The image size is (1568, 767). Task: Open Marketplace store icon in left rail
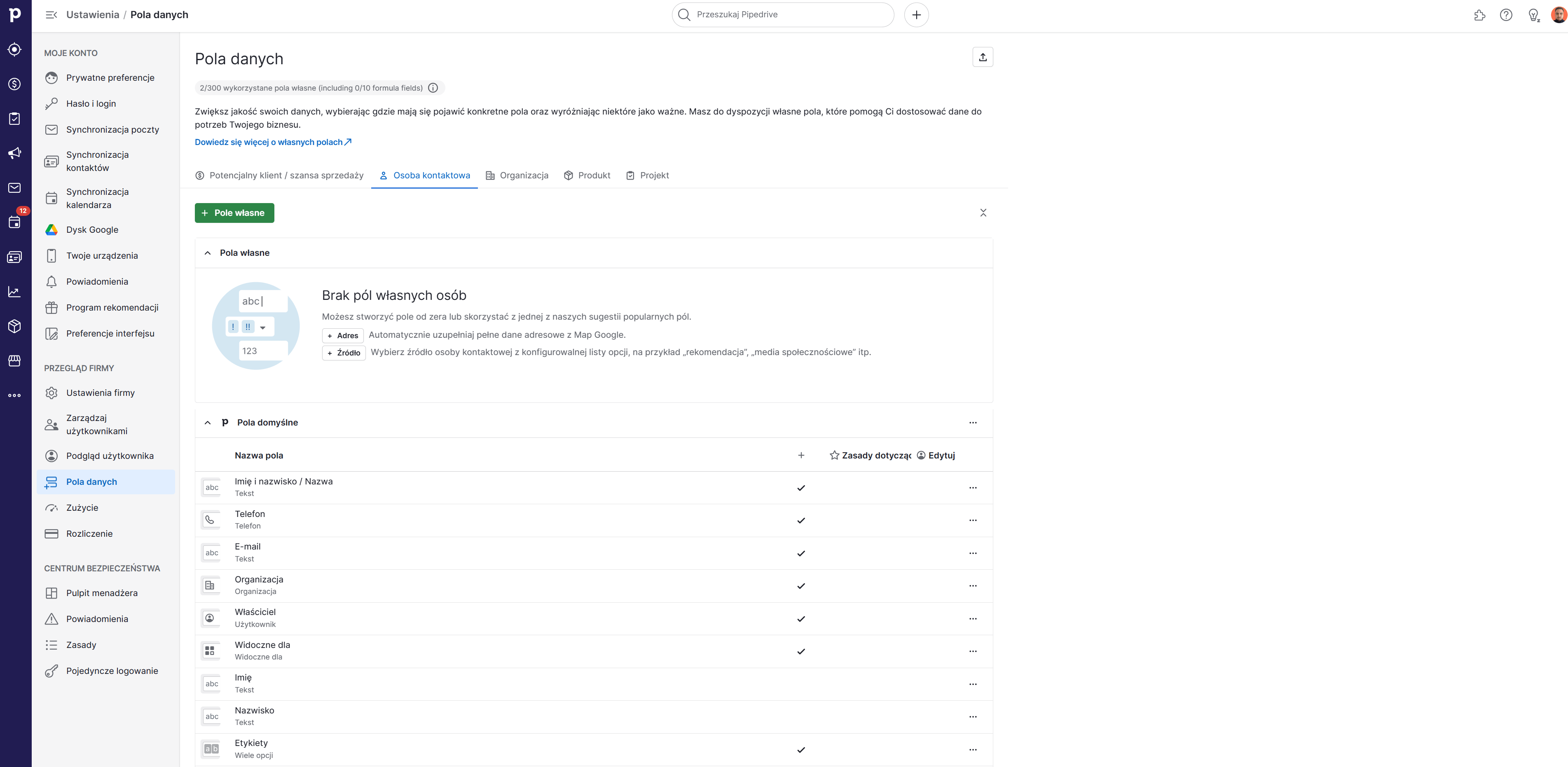[14, 361]
